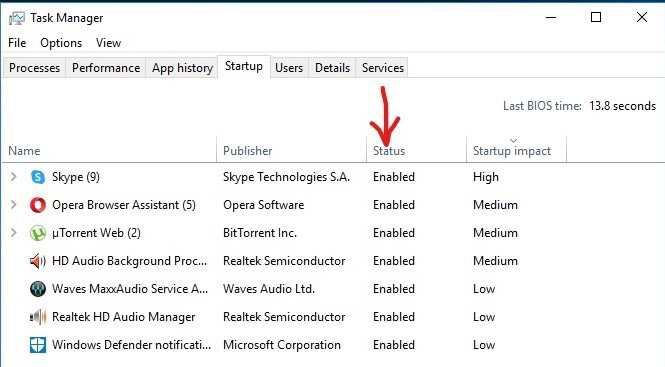The height and width of the screenshot is (367, 665).
Task: Click the µTorrent Web icon
Action: click(38, 233)
